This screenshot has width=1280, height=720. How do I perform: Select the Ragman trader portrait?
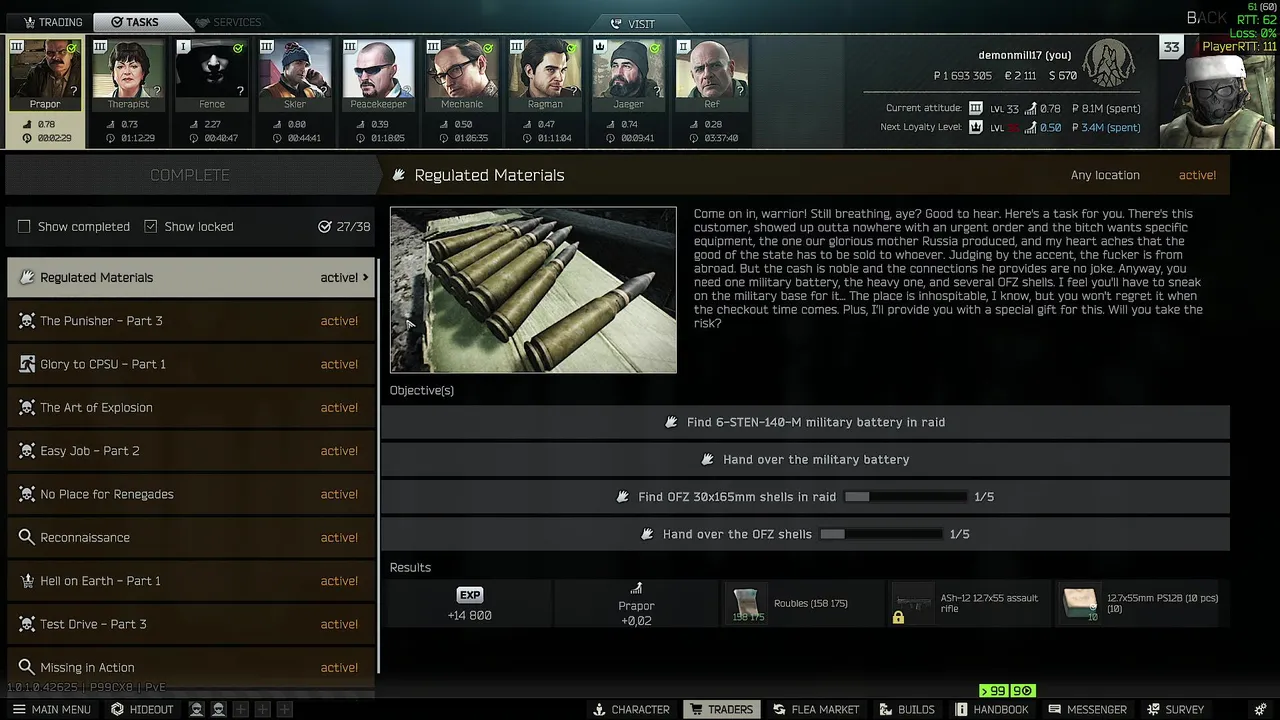(545, 75)
